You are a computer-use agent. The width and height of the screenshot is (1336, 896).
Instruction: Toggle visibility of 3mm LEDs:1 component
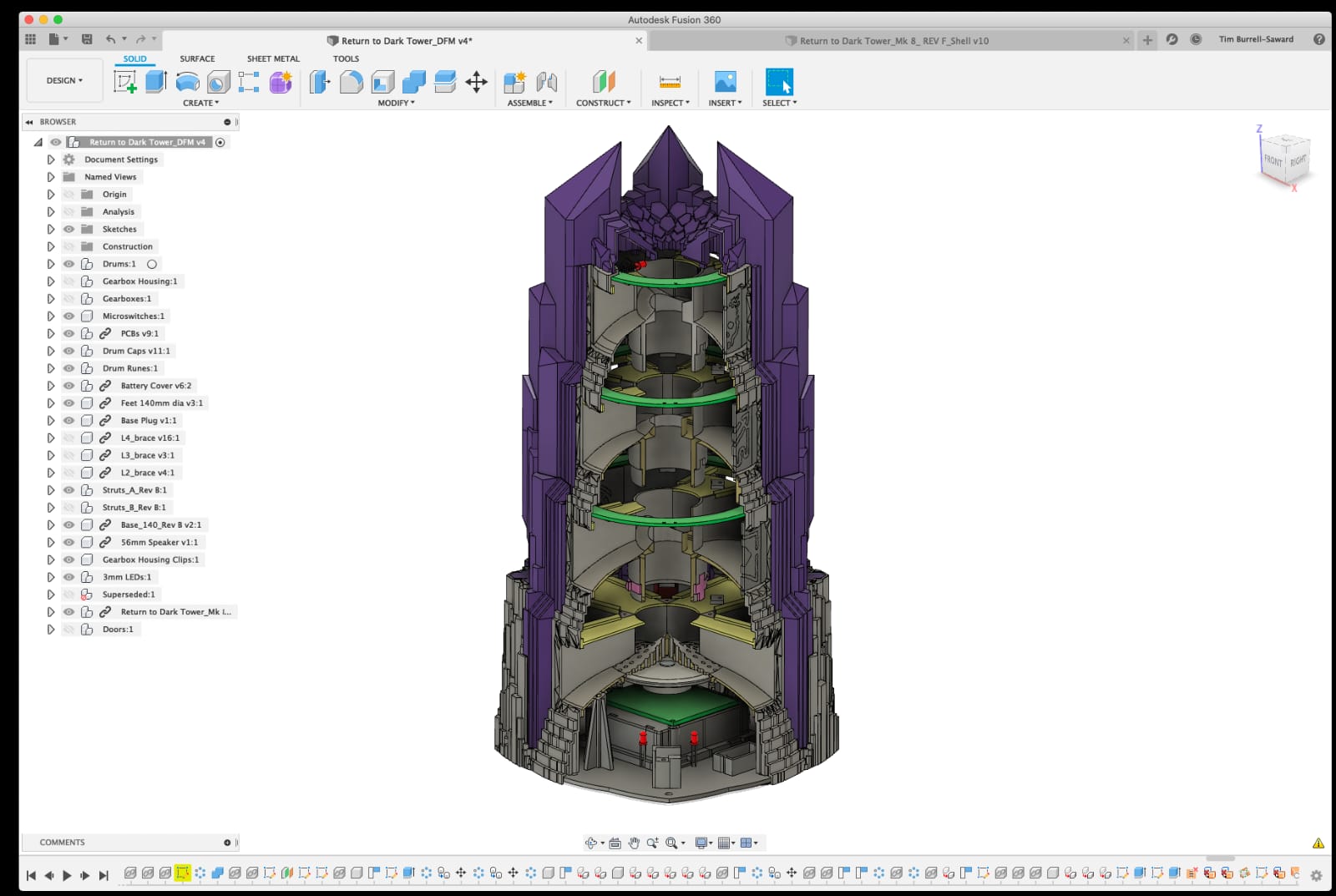pyautogui.click(x=69, y=577)
